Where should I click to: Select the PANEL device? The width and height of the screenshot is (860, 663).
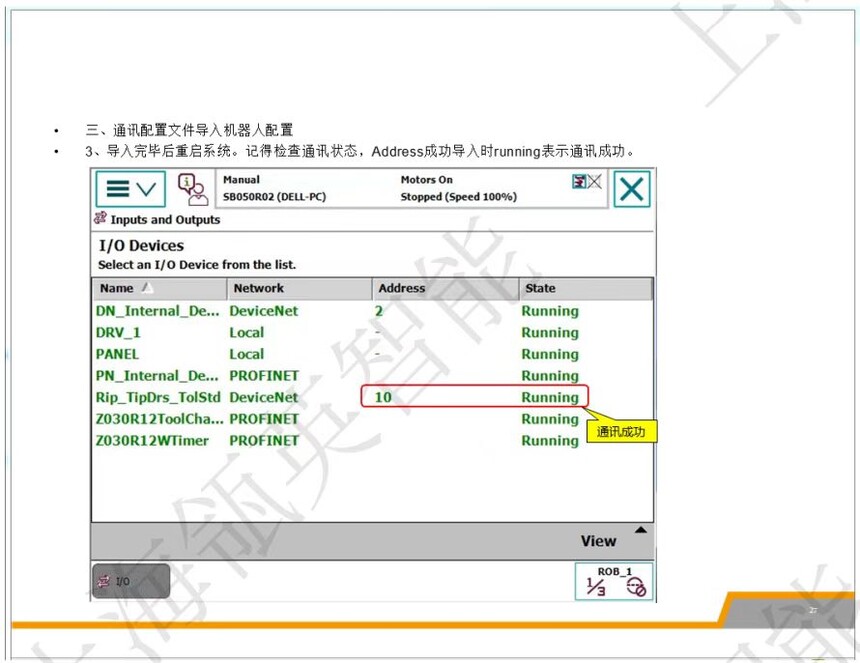click(372, 354)
